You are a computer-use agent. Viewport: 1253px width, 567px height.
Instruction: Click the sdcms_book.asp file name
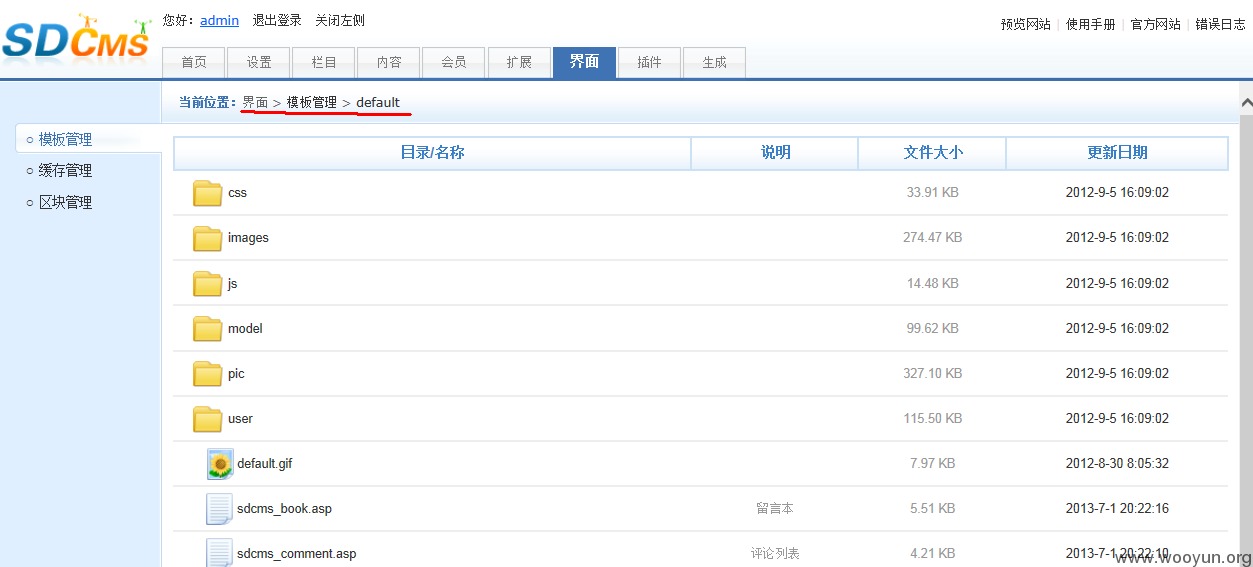(x=284, y=509)
